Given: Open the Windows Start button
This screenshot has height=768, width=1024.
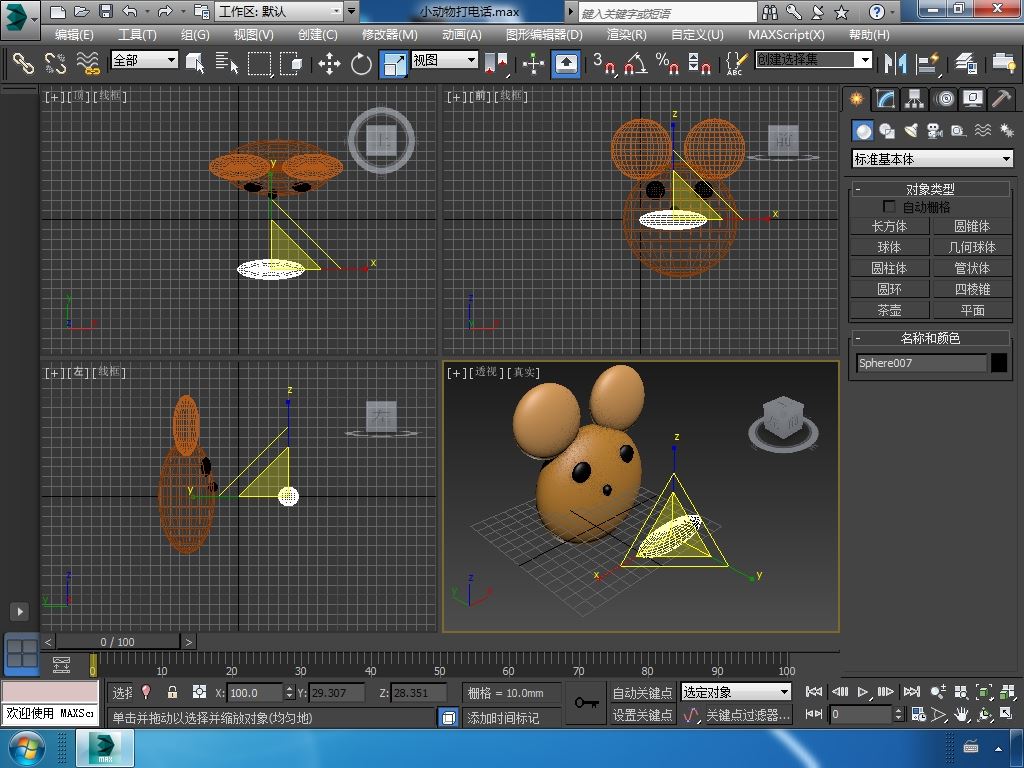Looking at the screenshot, I should pyautogui.click(x=26, y=748).
